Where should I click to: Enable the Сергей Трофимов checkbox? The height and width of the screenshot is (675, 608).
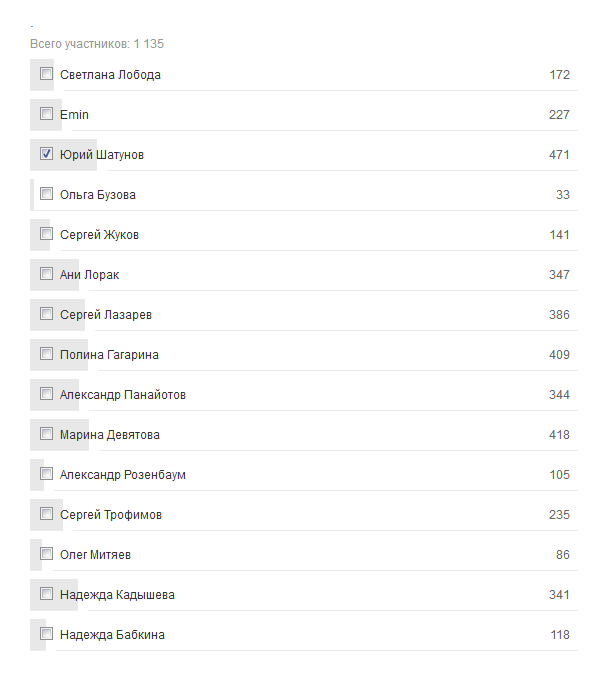tap(46, 514)
